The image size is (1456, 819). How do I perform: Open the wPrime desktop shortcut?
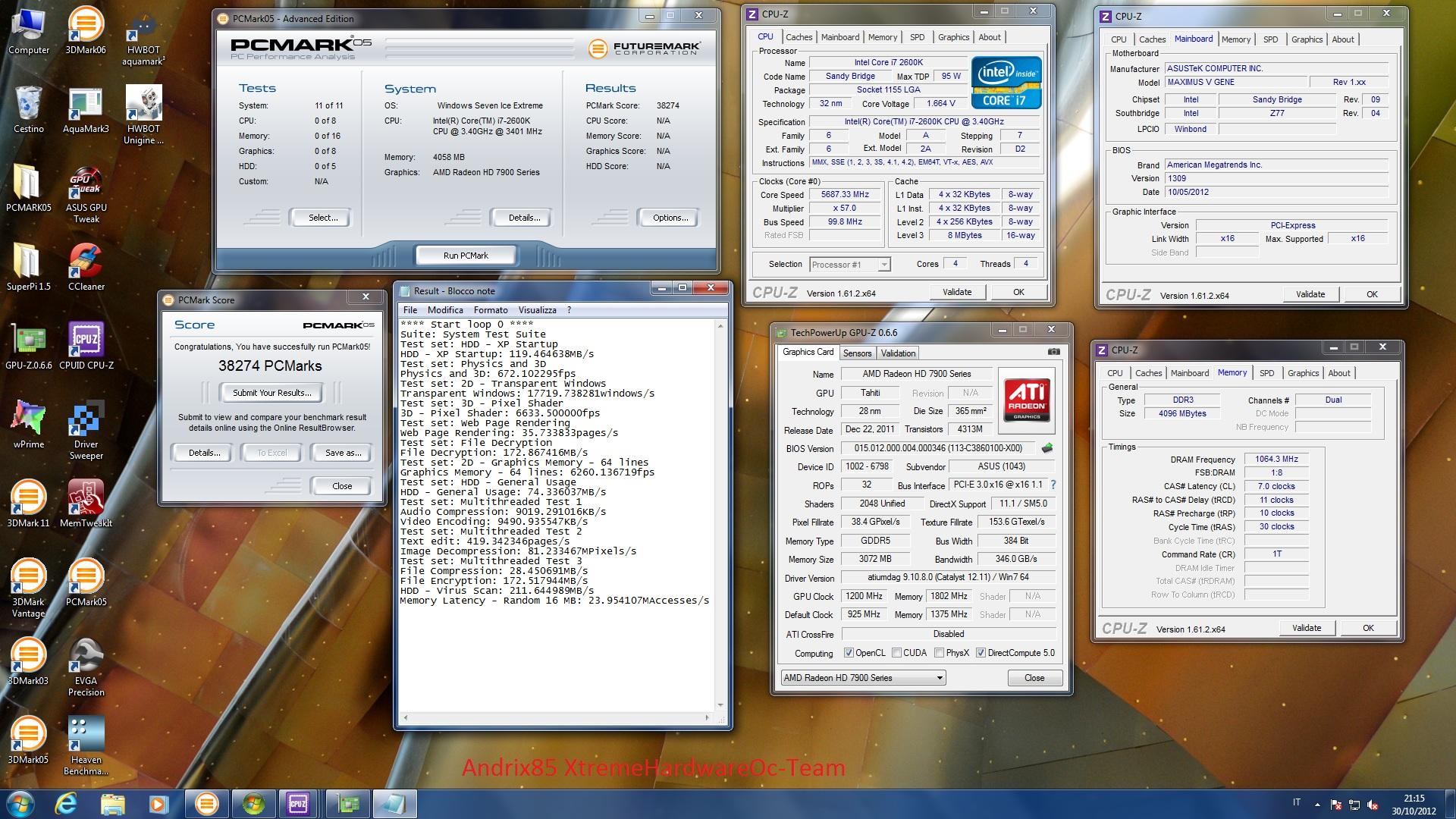pos(28,424)
